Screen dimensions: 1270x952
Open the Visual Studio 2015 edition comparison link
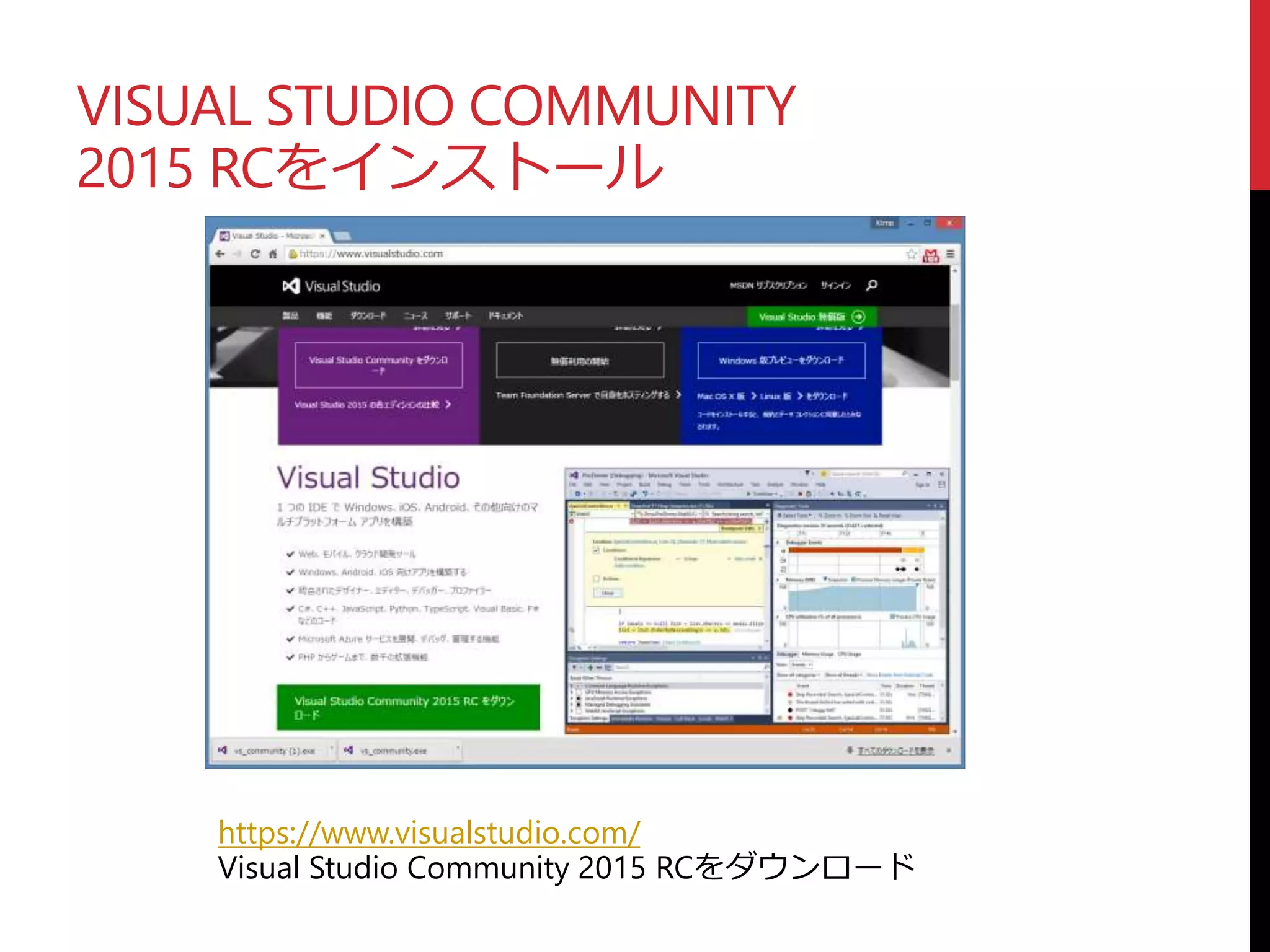[x=372, y=405]
